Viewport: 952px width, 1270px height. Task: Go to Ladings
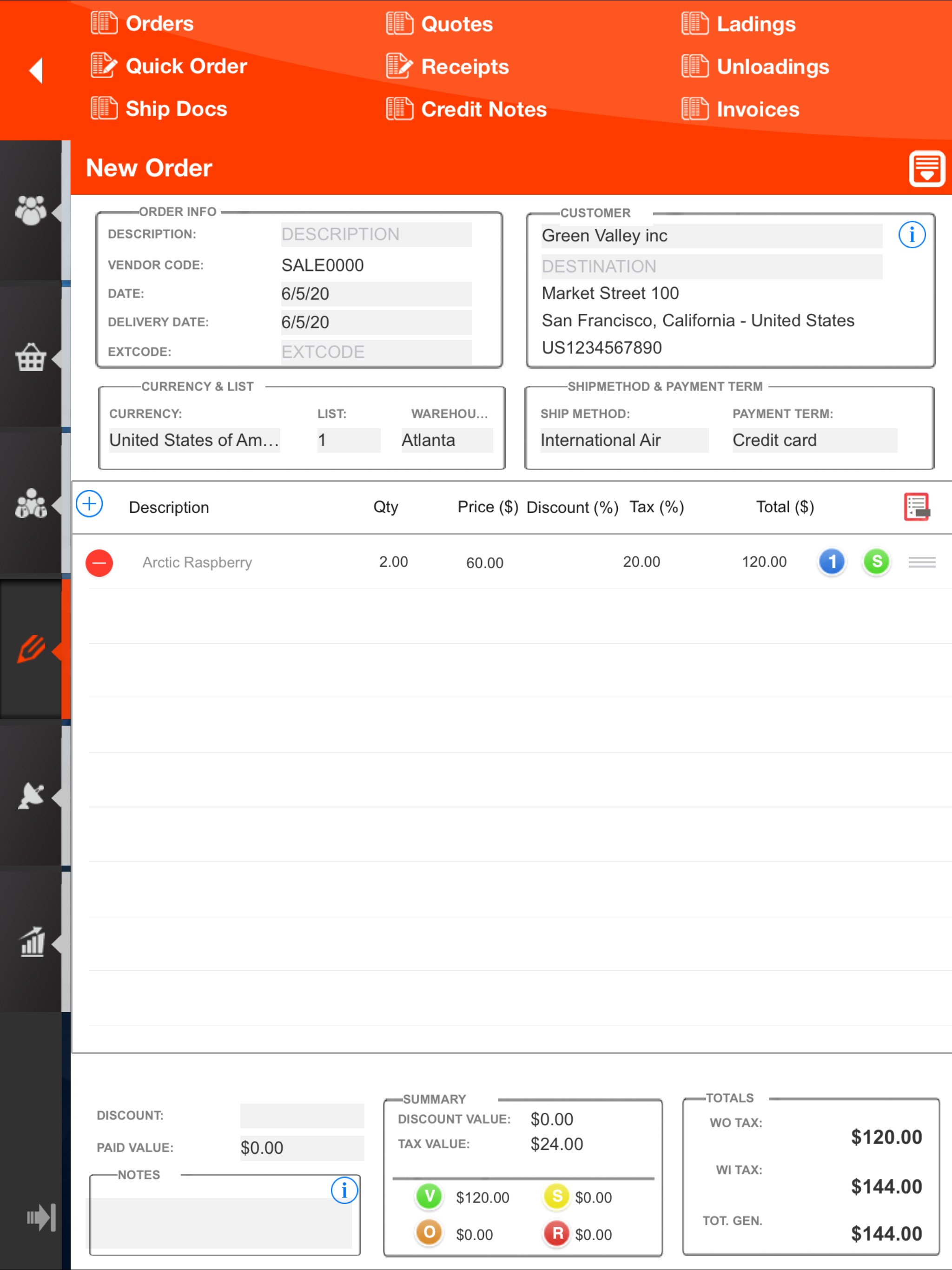738,24
